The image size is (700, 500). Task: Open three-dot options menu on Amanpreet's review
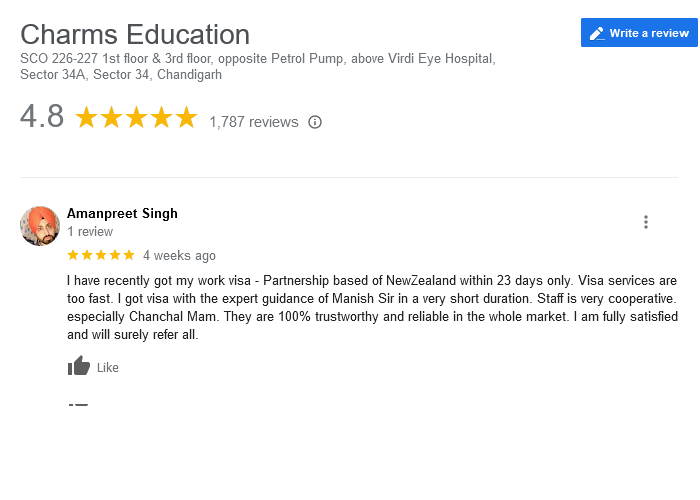(x=646, y=222)
